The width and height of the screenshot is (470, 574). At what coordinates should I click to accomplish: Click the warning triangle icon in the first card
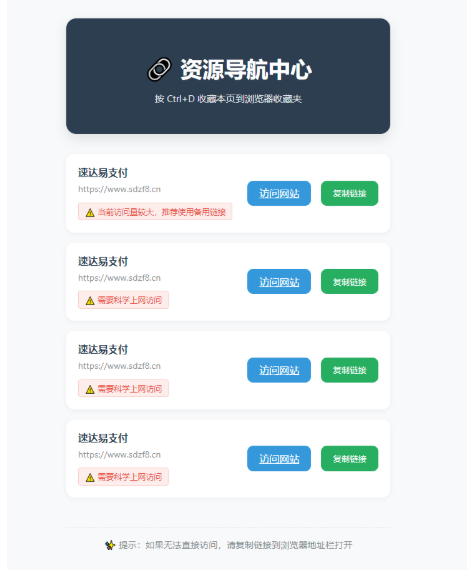(x=90, y=213)
